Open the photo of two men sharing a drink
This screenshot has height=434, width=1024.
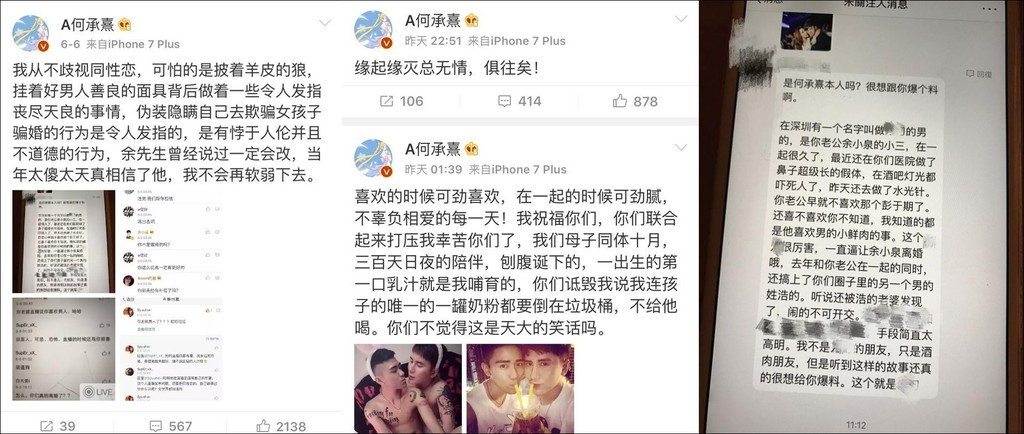(520, 388)
